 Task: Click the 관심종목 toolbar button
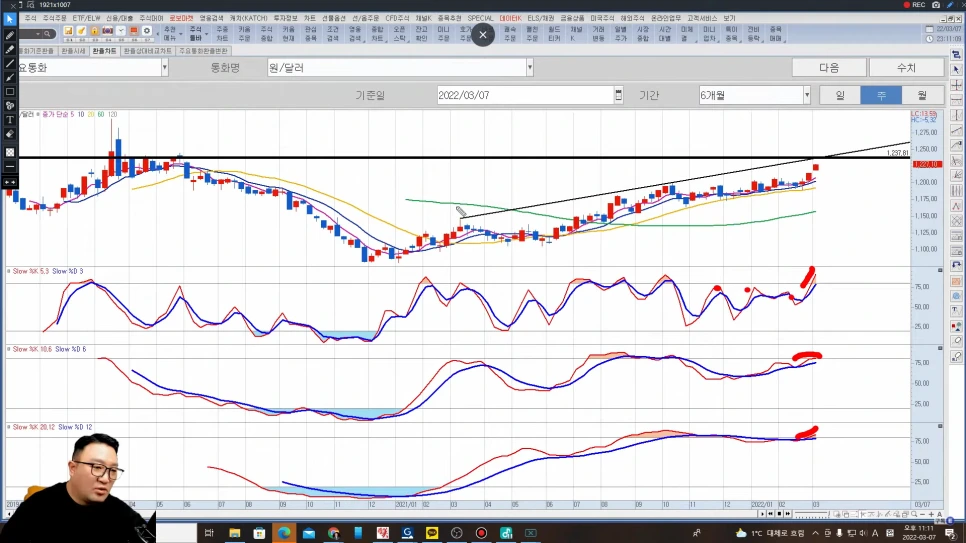click(310, 33)
